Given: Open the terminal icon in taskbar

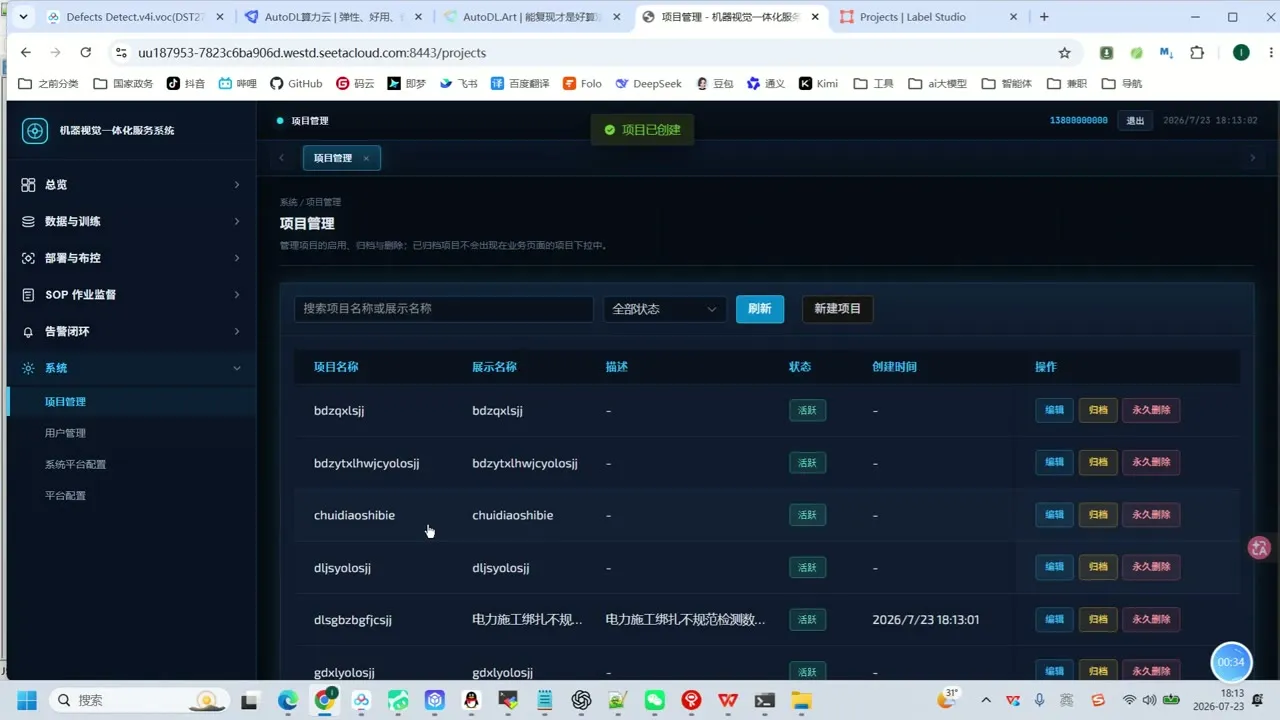Looking at the screenshot, I should click(x=764, y=700).
